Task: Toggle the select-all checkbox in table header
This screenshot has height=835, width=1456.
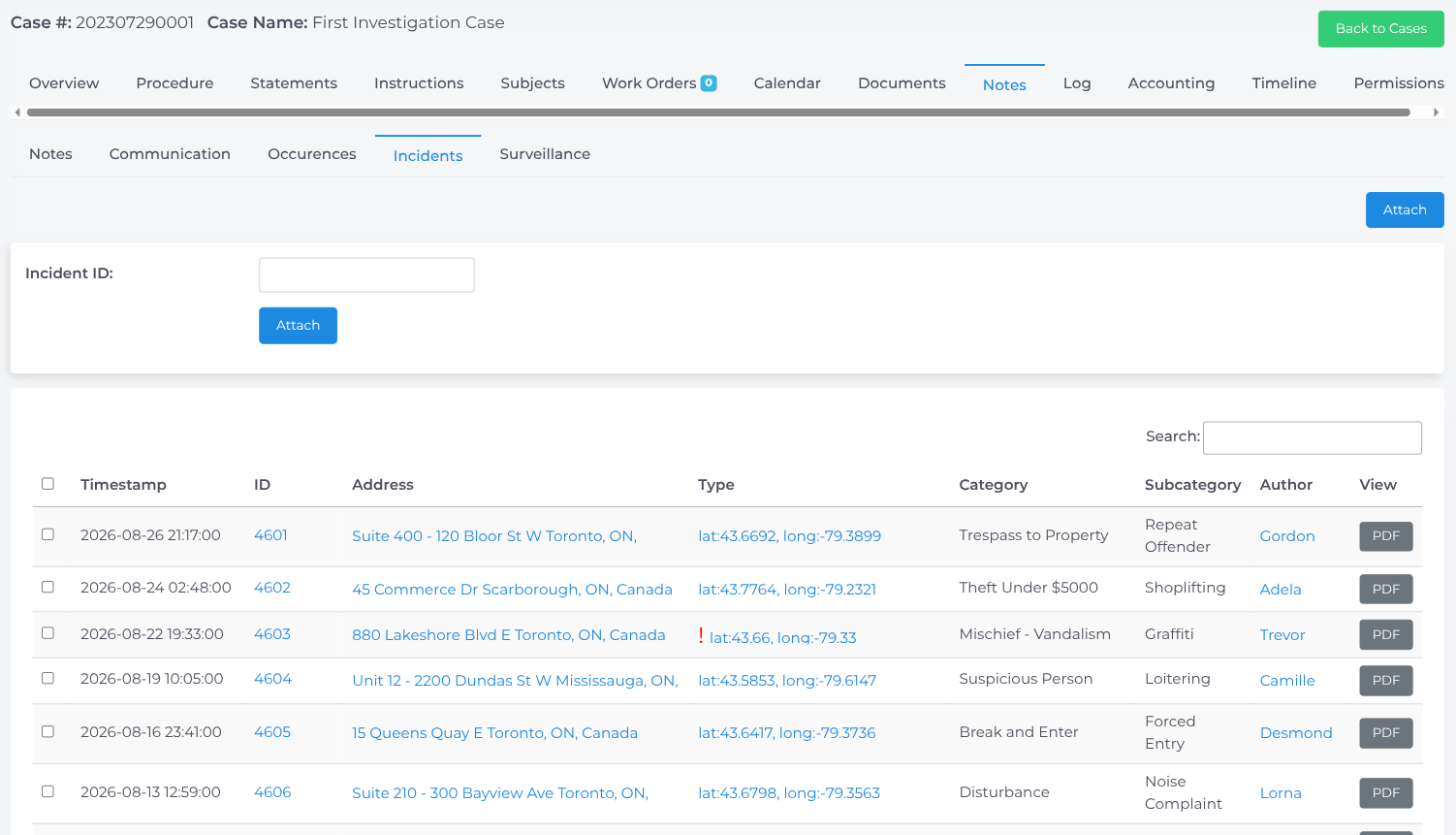Action: 47,484
